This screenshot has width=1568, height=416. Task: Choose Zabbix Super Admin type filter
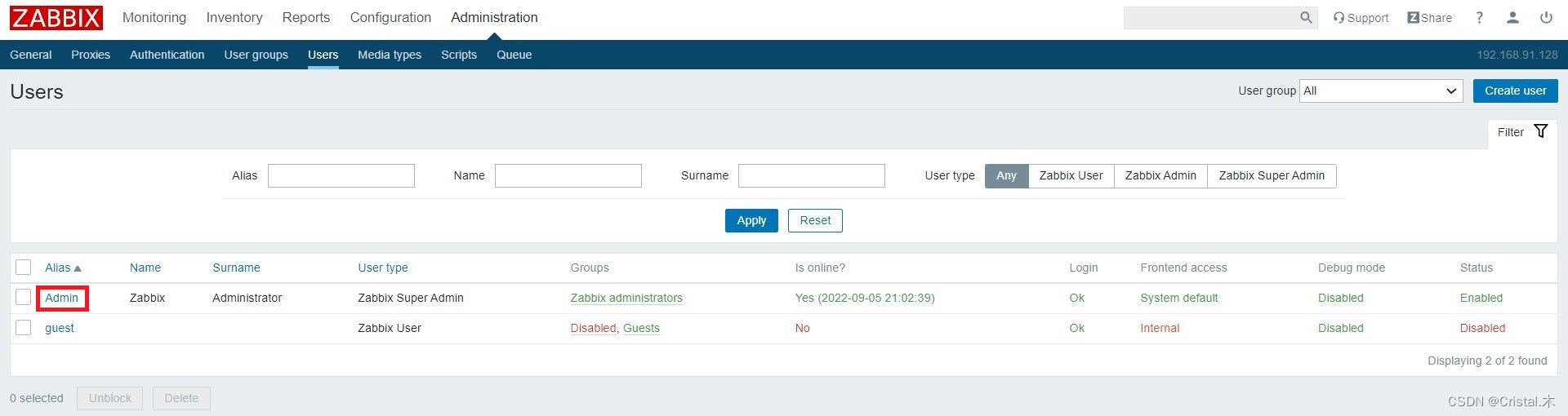pos(1272,175)
